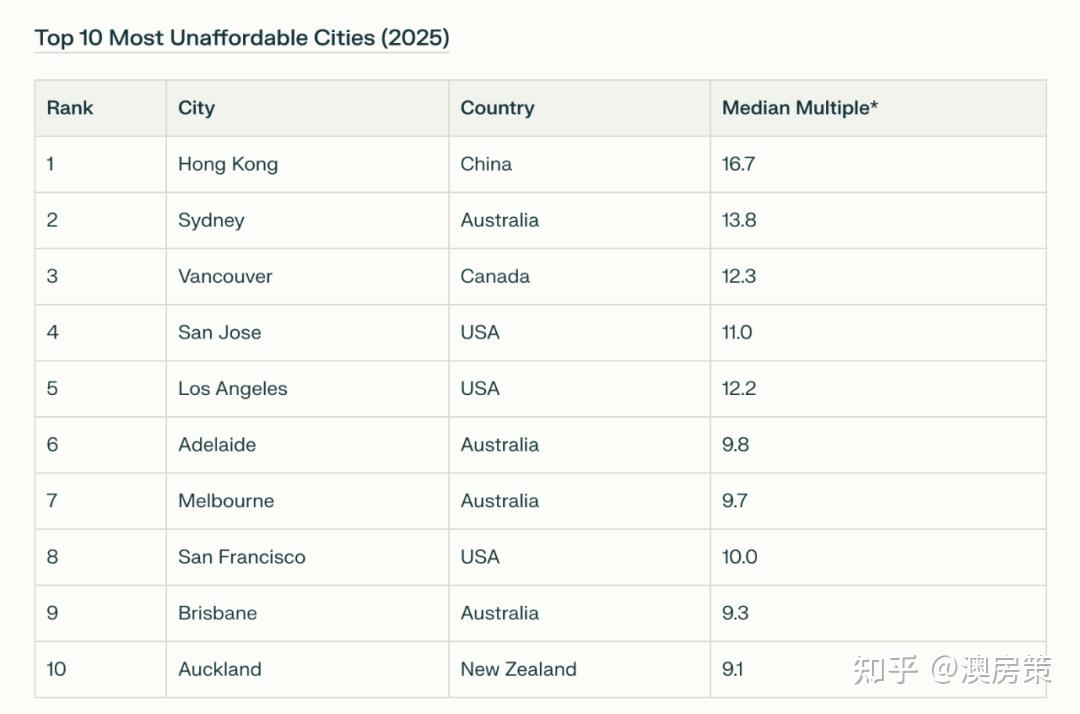Click the Los Angeles city cell

click(232, 388)
